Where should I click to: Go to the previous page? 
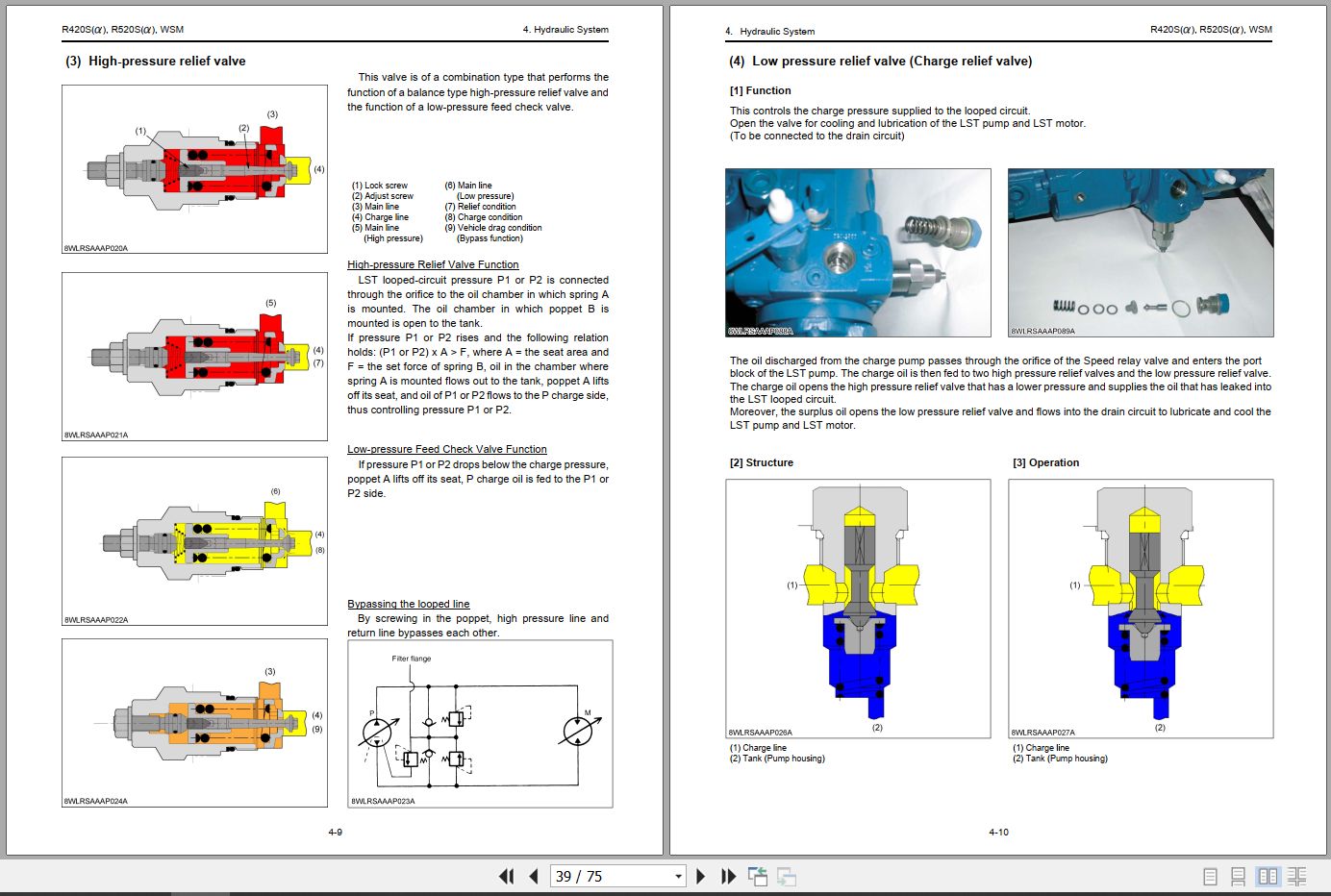[x=533, y=876]
